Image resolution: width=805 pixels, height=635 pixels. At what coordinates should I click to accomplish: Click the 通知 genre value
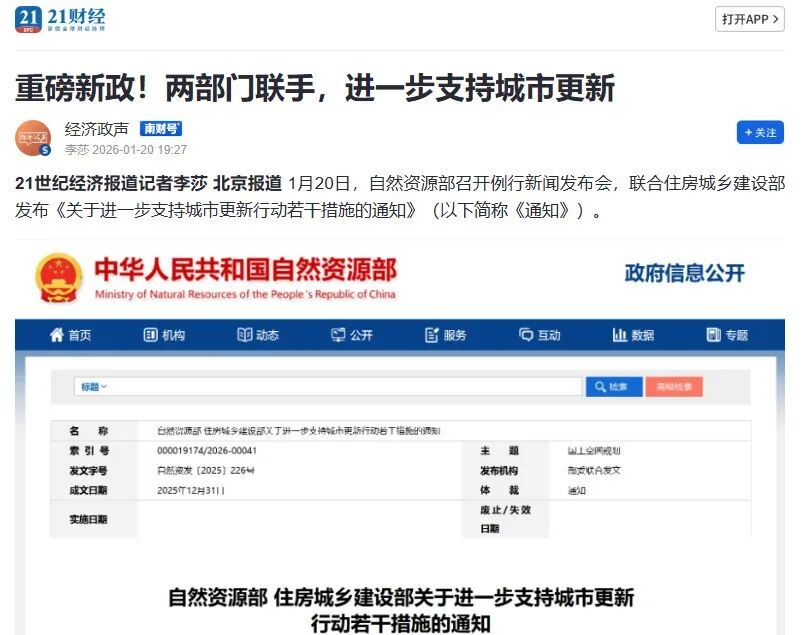(x=577, y=490)
